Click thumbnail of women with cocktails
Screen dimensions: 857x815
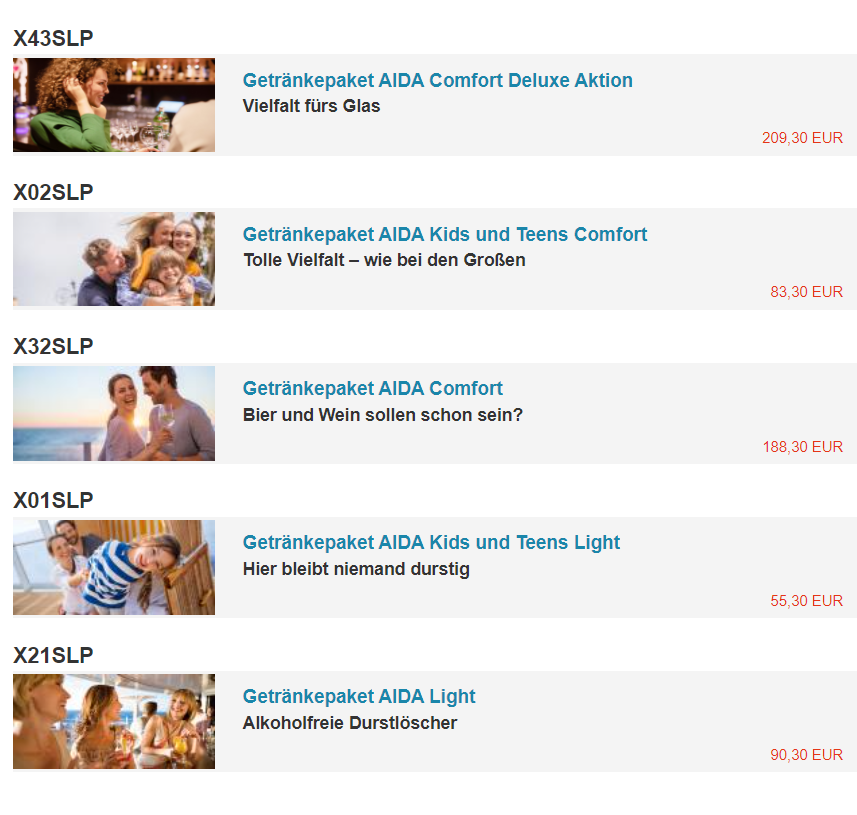tap(114, 722)
